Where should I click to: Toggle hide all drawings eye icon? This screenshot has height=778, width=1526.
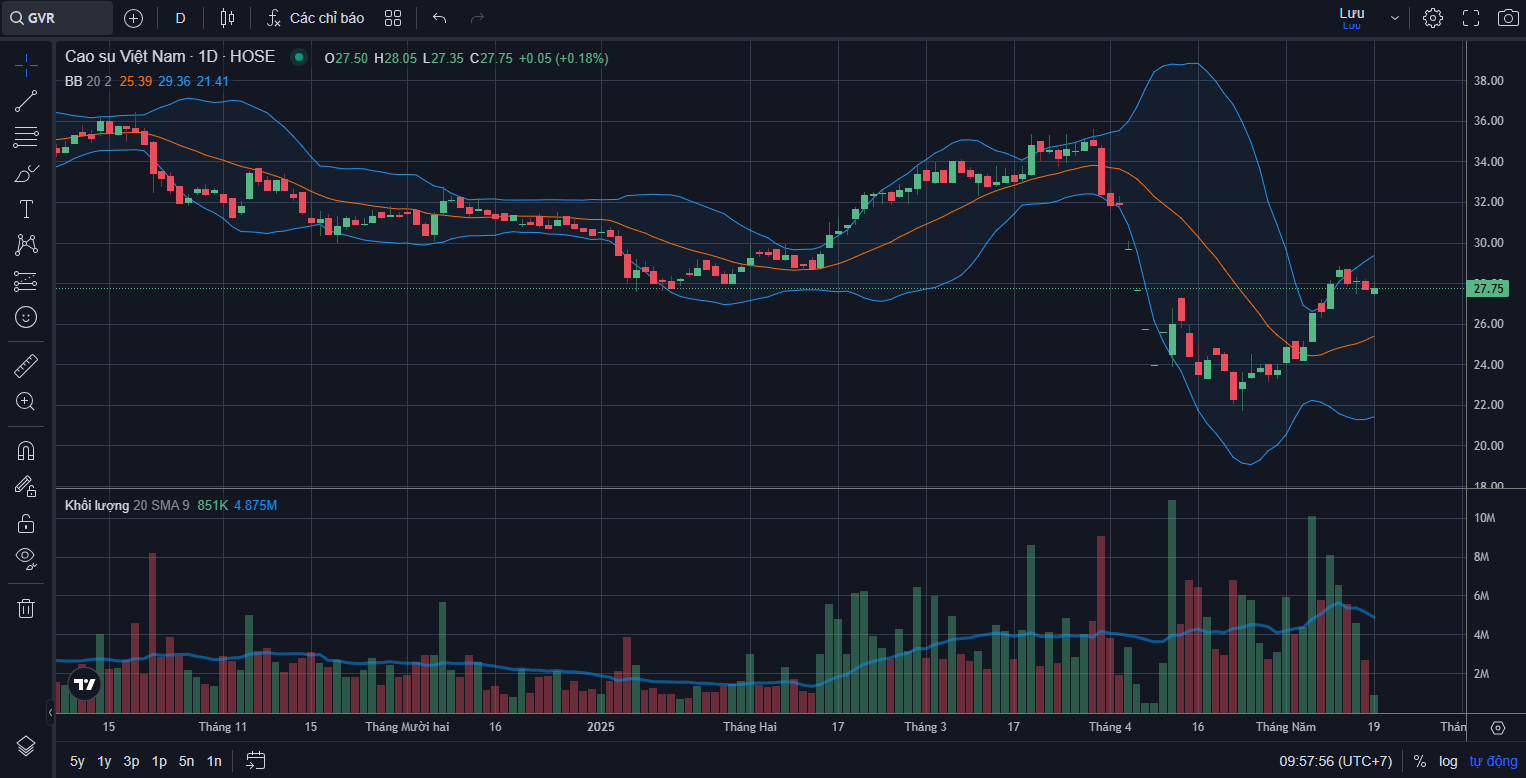(26, 559)
